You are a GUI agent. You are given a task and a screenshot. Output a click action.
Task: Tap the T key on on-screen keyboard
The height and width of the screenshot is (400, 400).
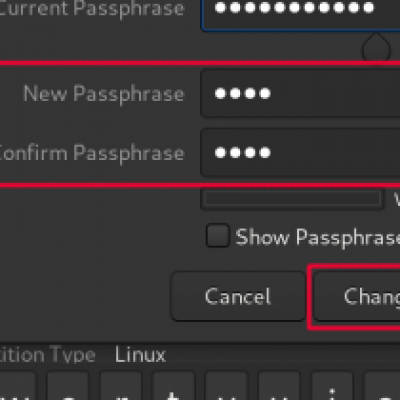point(174,386)
